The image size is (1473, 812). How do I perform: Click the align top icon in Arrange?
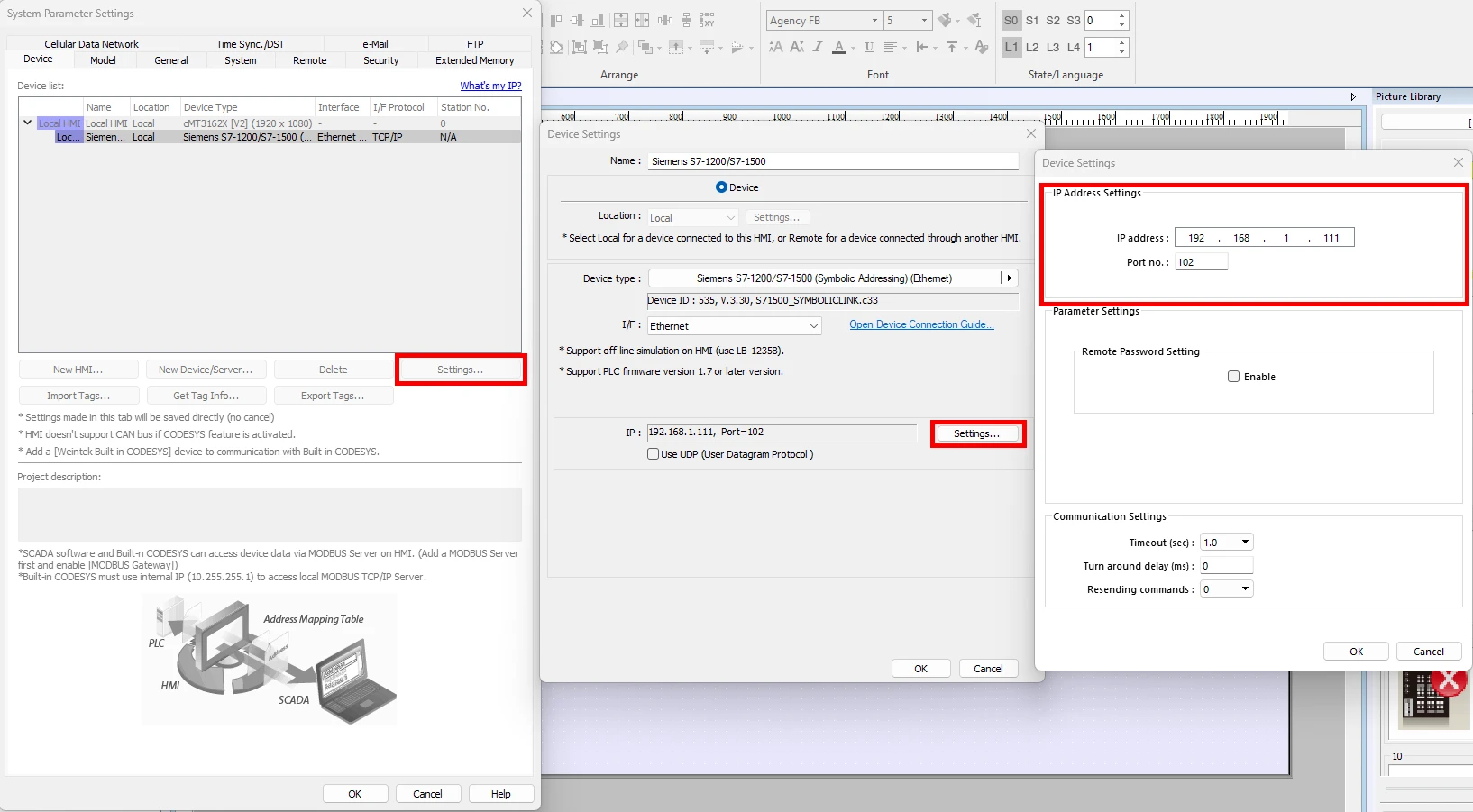tap(556, 20)
